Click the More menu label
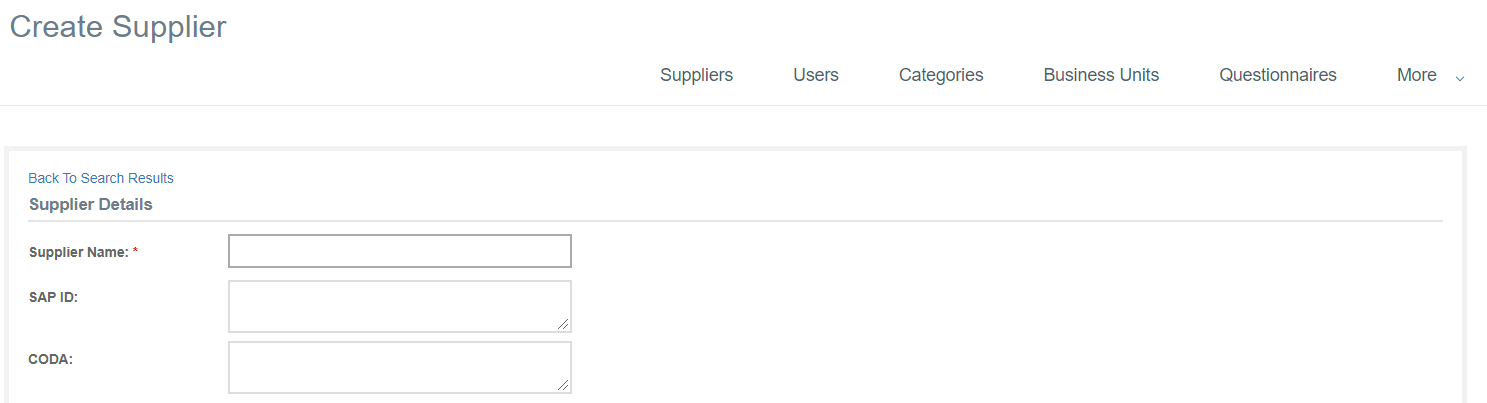 [x=1416, y=75]
